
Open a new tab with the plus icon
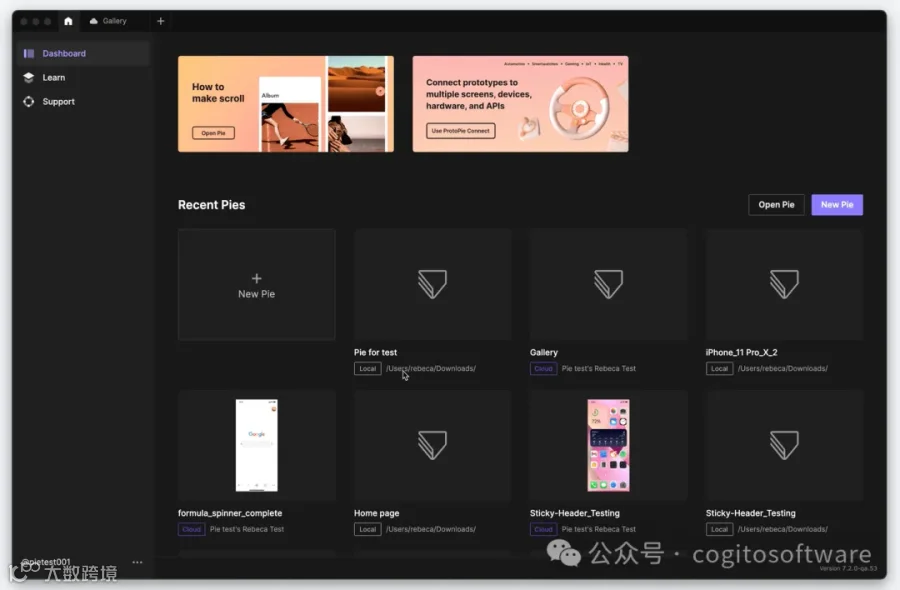coord(161,21)
